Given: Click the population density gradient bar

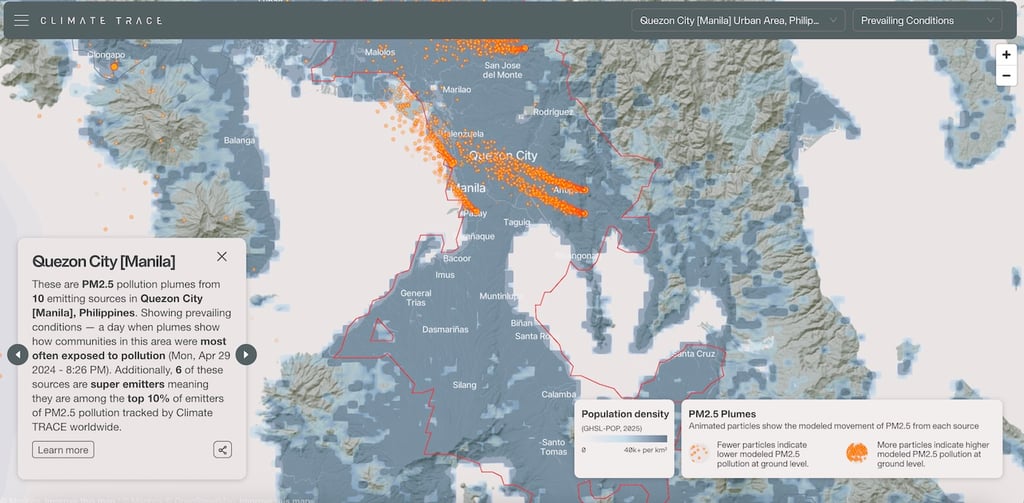Looking at the screenshot, I should click(625, 438).
